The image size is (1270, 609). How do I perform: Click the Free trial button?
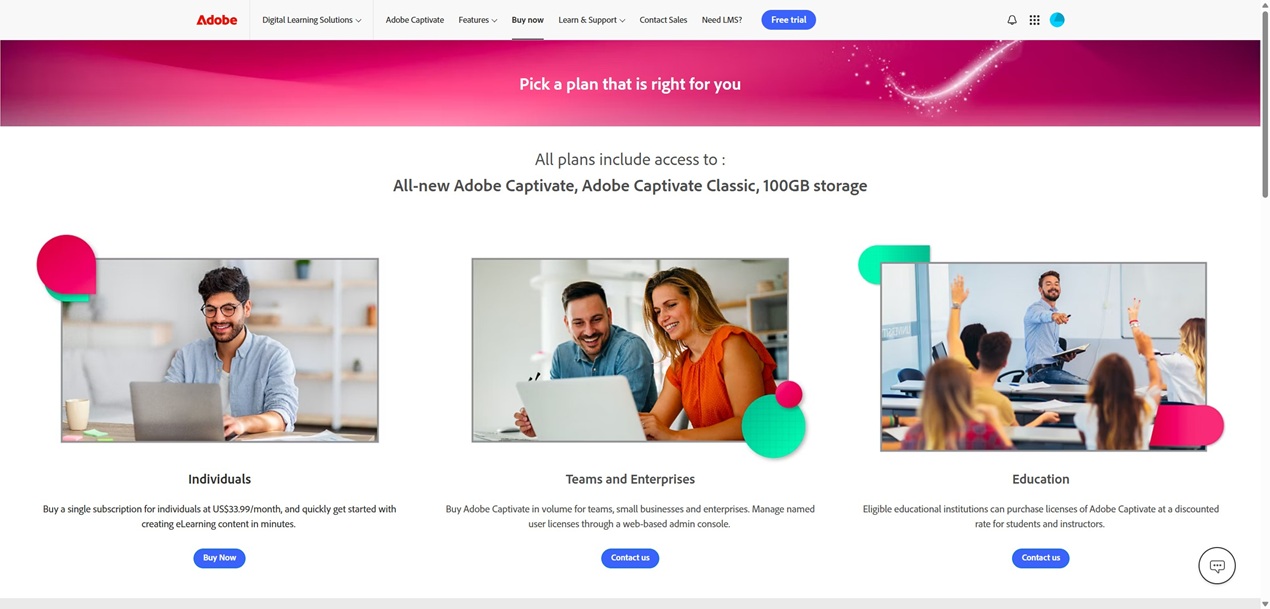coord(788,20)
